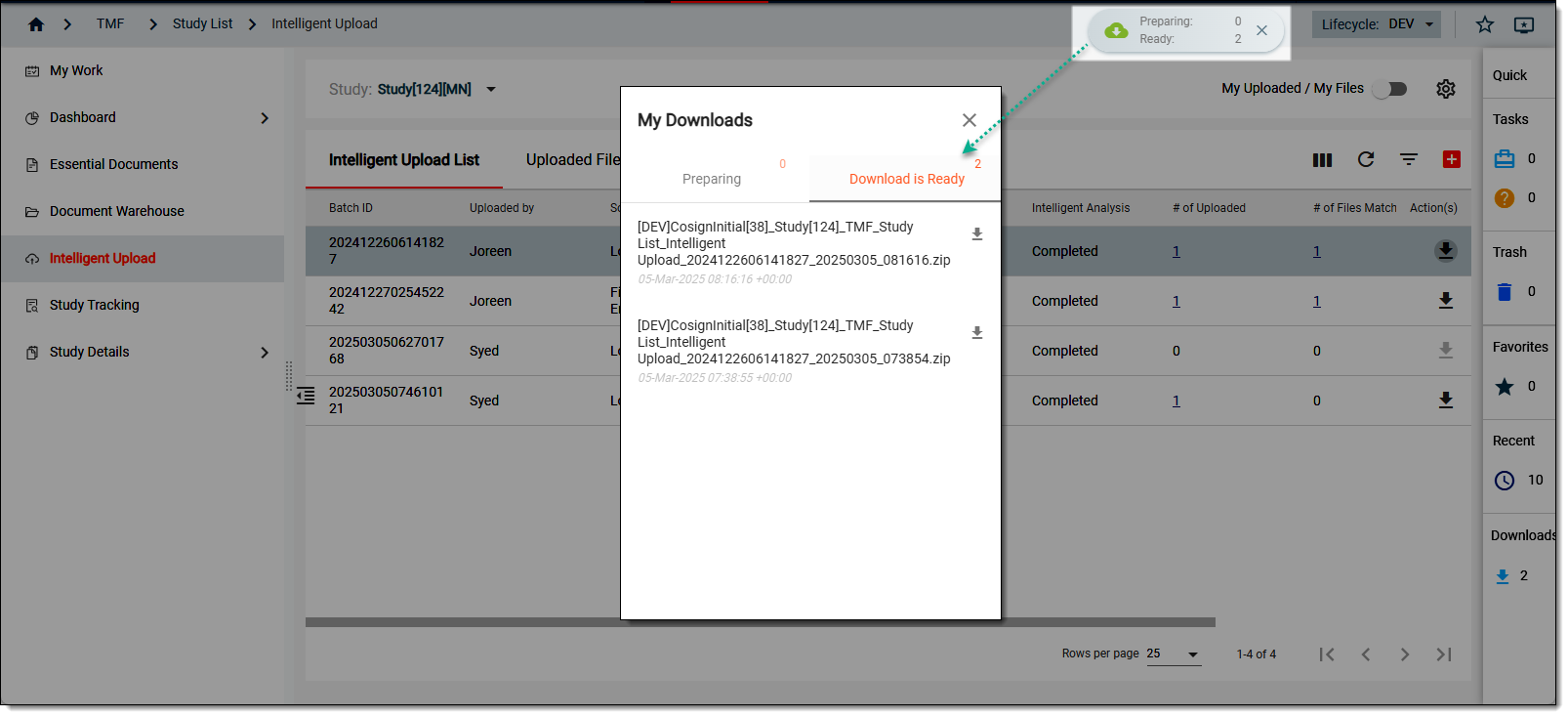This screenshot has height=717, width=1568.
Task: Click the red add upload icon
Action: click(1452, 159)
